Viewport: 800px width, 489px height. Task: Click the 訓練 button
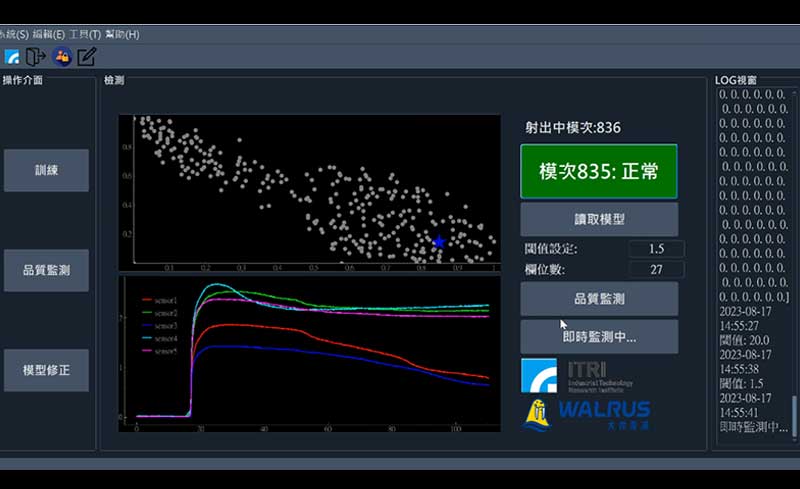point(46,170)
